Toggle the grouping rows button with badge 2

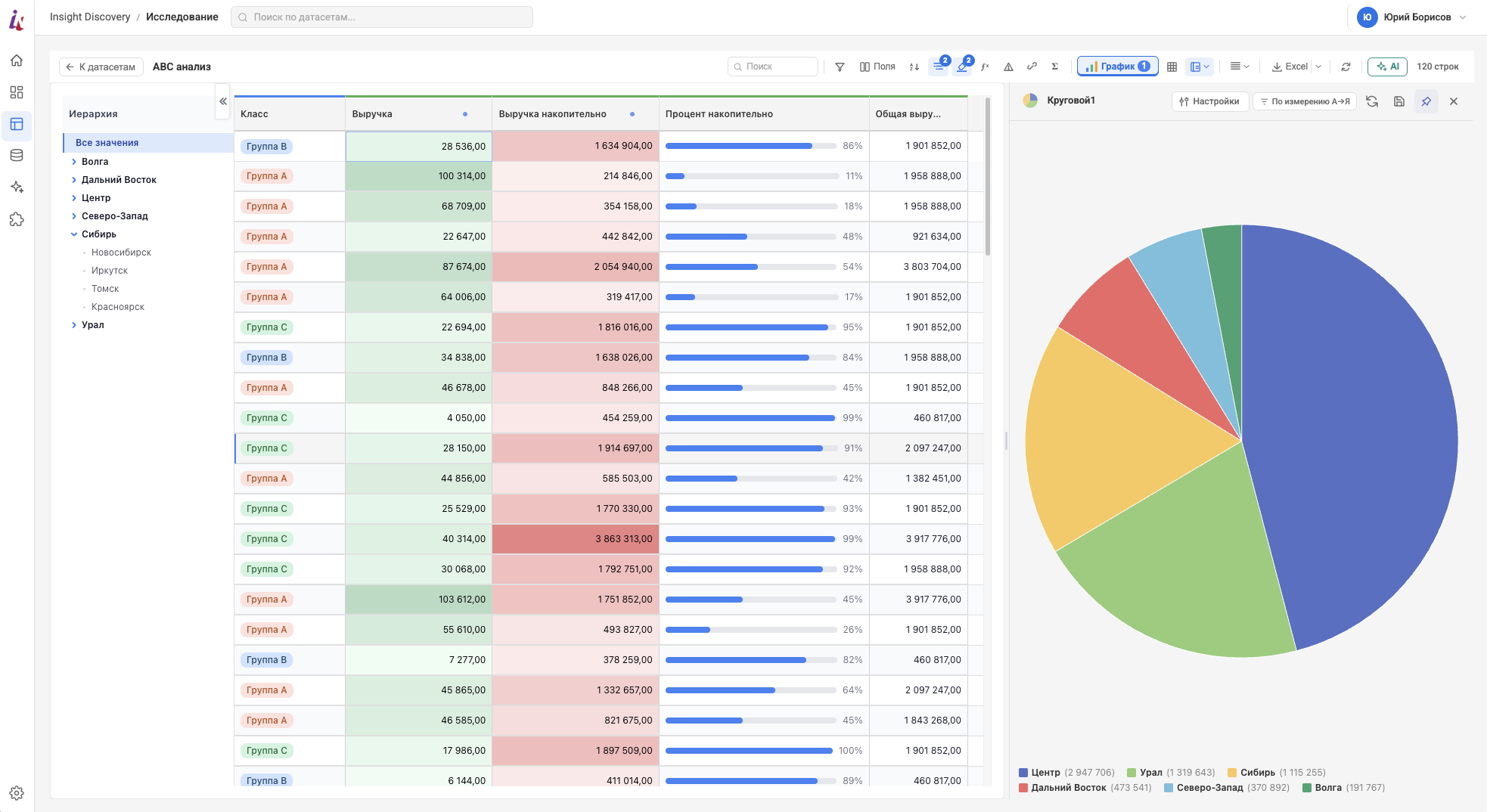[939, 67]
